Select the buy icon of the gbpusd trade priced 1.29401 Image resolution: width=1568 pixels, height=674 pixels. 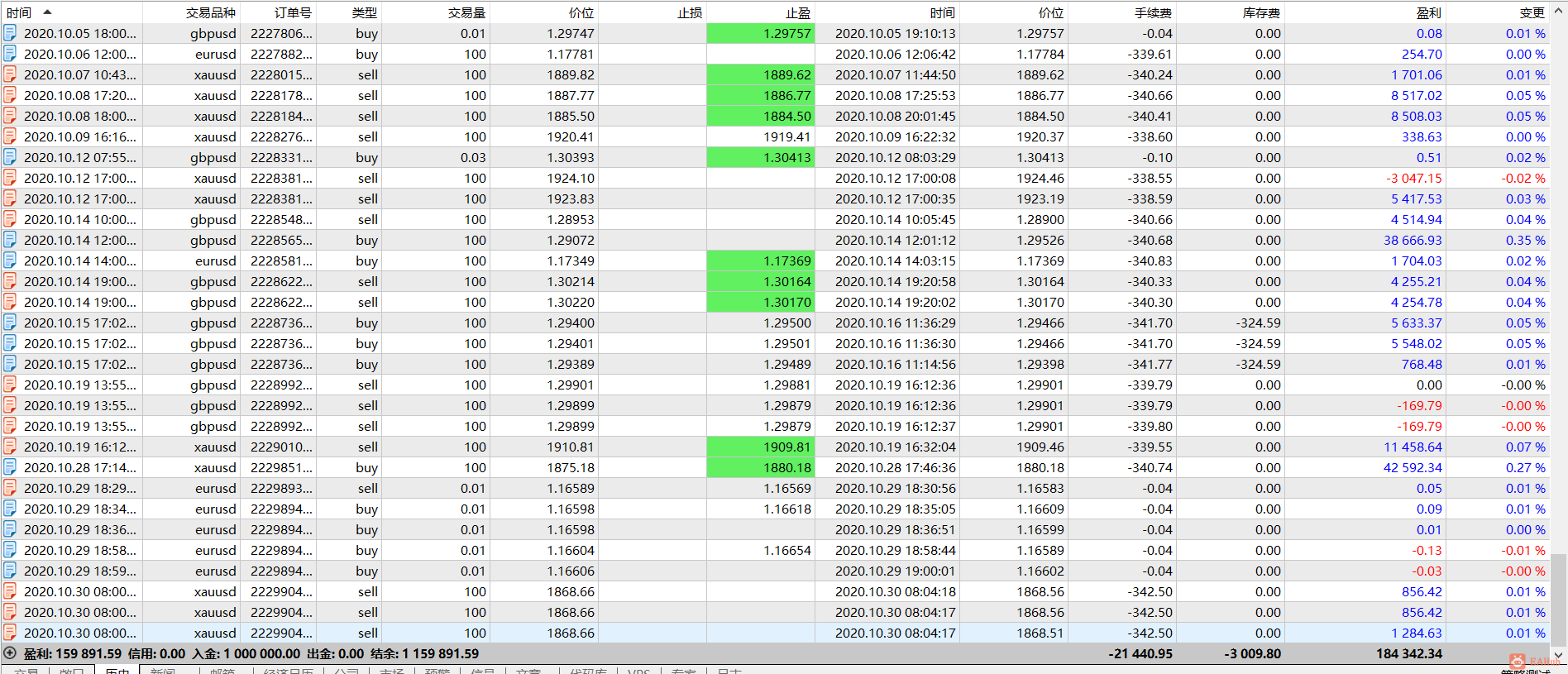[x=10, y=343]
